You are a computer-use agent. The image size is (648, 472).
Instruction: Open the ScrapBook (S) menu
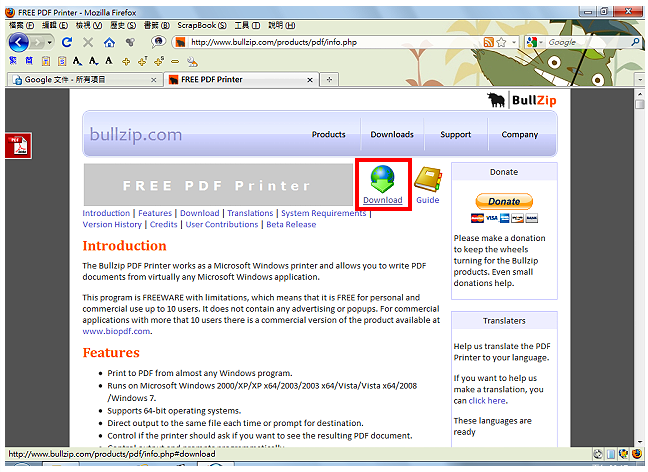click(x=202, y=25)
